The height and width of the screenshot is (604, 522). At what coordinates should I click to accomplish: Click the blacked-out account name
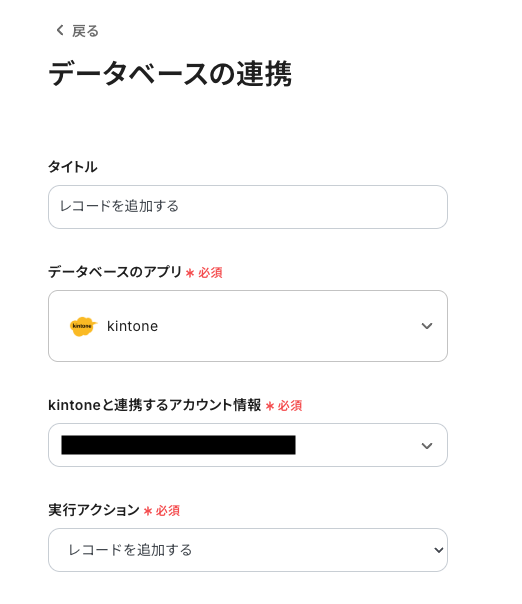coord(178,445)
